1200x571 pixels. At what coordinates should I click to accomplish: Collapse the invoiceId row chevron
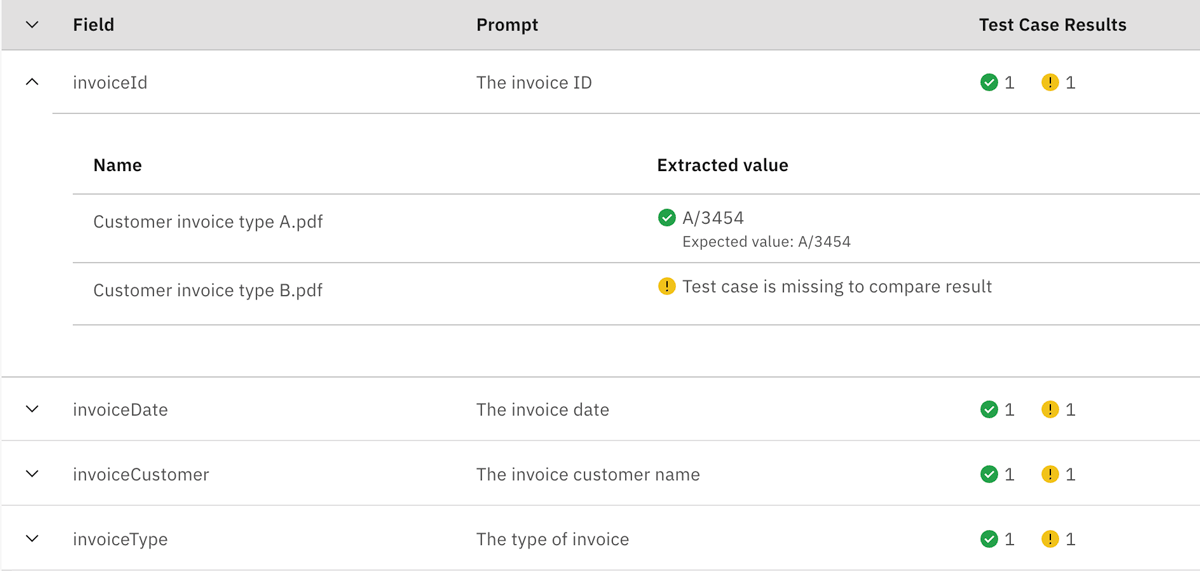[32, 83]
